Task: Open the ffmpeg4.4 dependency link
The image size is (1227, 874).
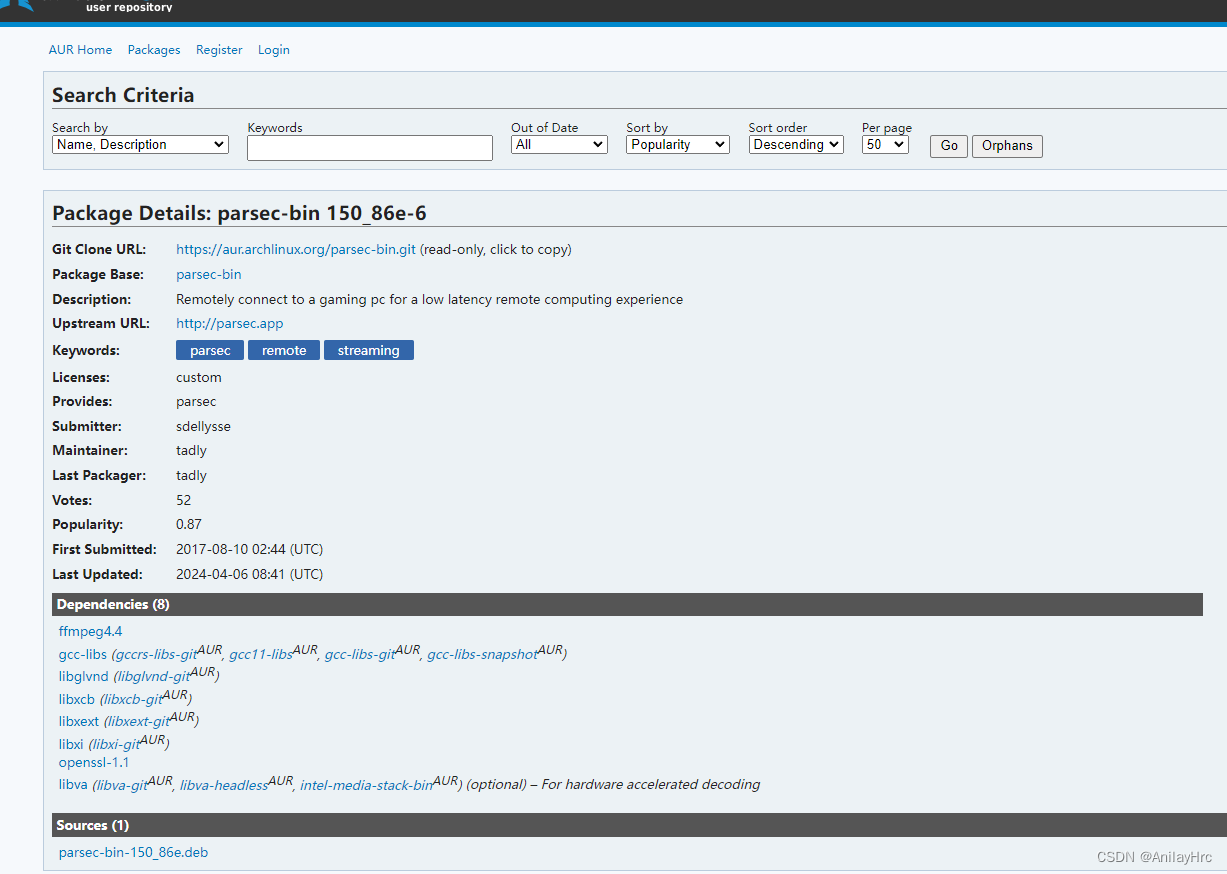Action: [x=90, y=631]
